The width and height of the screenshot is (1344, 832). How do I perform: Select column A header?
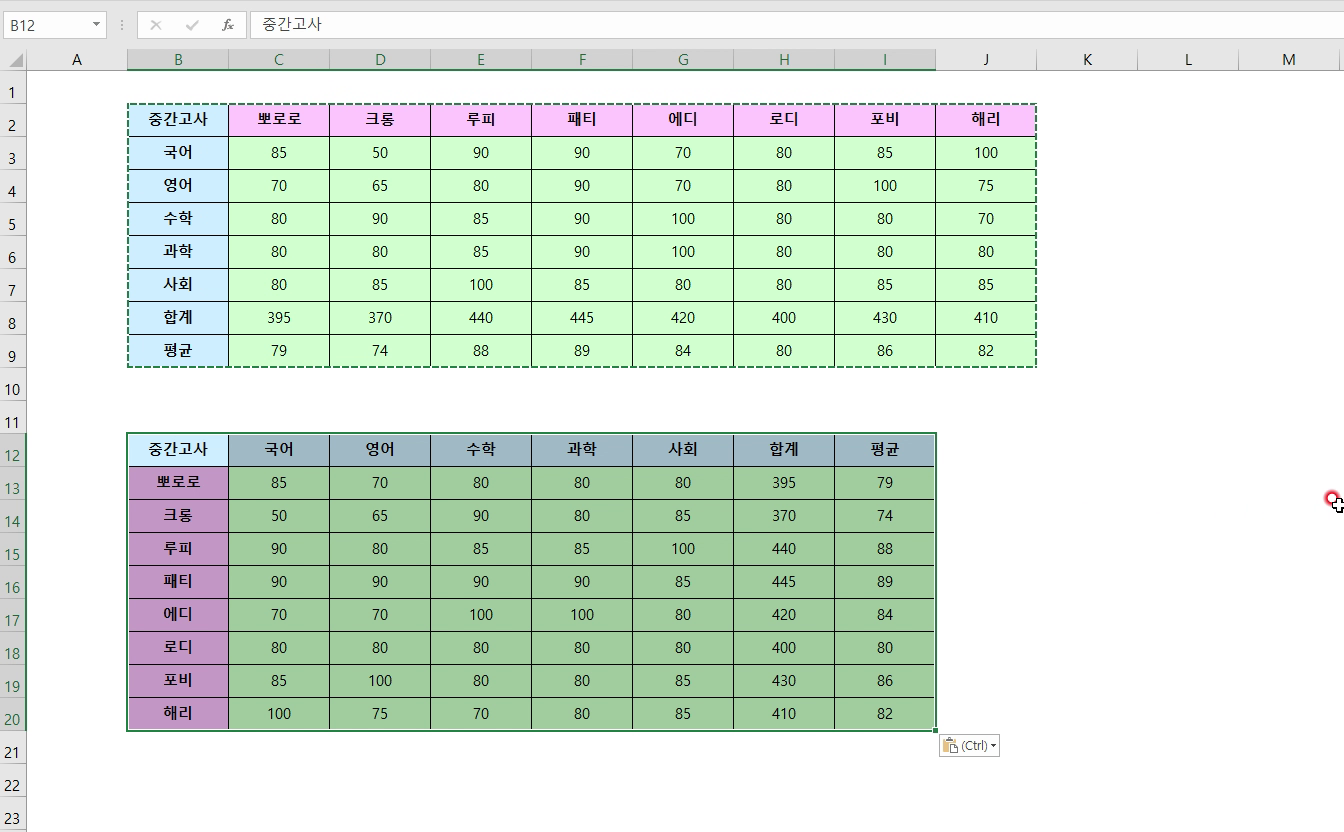(x=77, y=60)
